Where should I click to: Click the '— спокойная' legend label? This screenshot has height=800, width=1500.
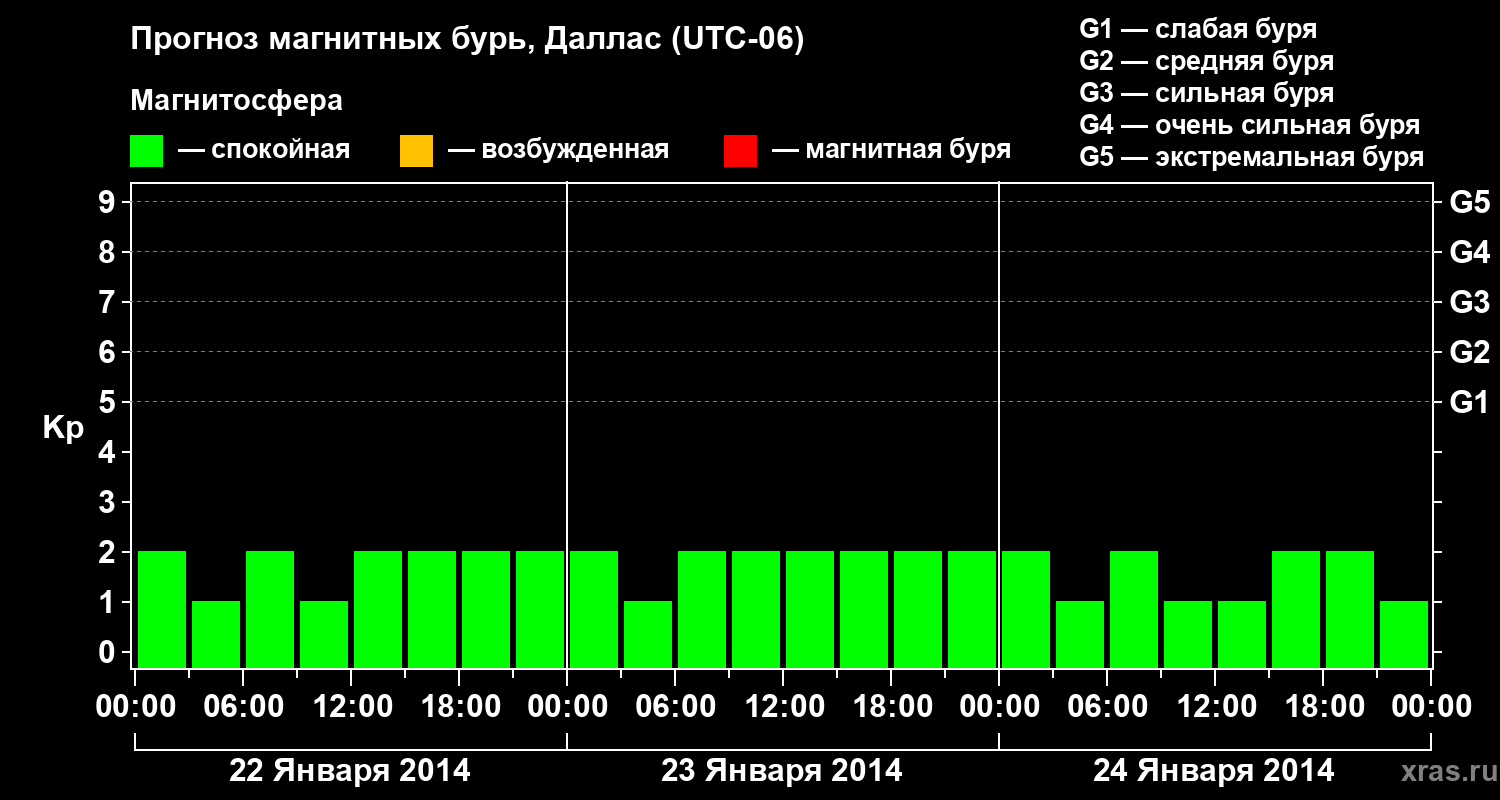(x=264, y=150)
